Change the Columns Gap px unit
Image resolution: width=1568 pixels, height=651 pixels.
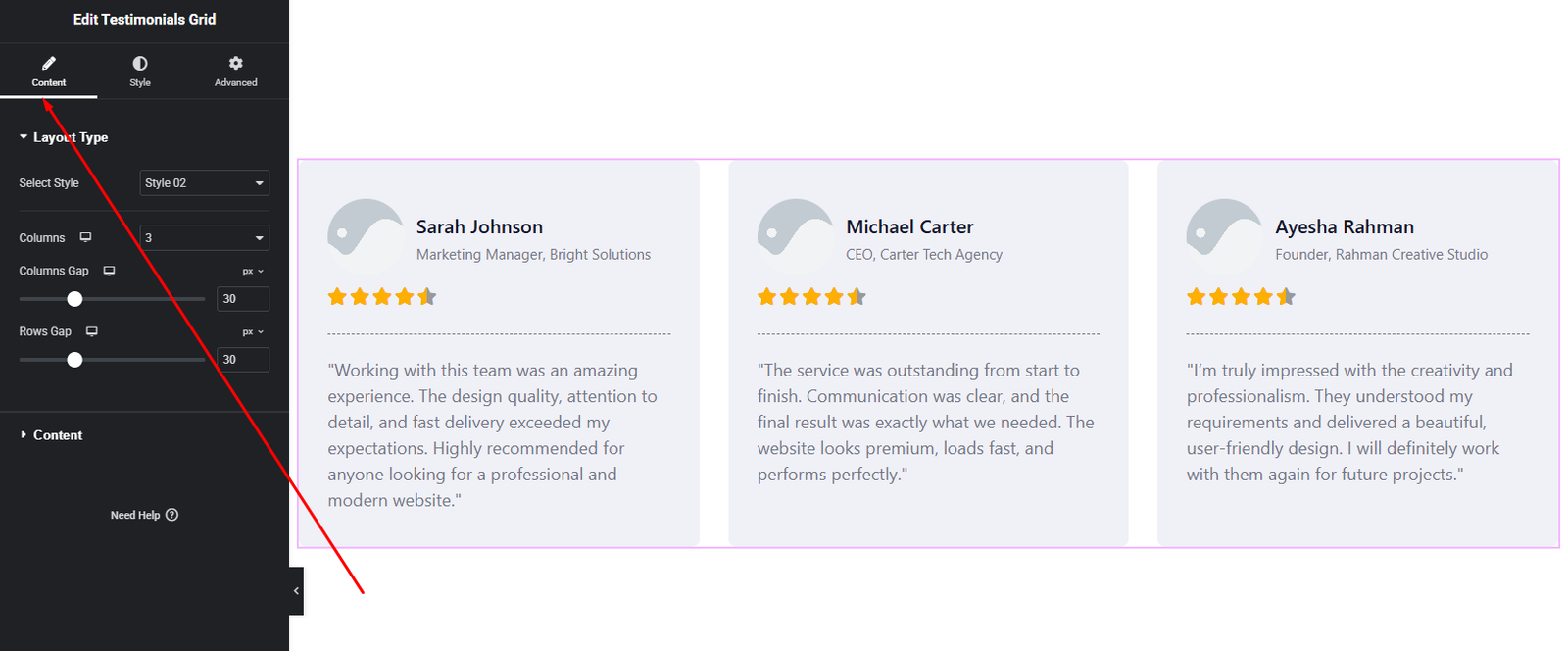pyautogui.click(x=253, y=272)
